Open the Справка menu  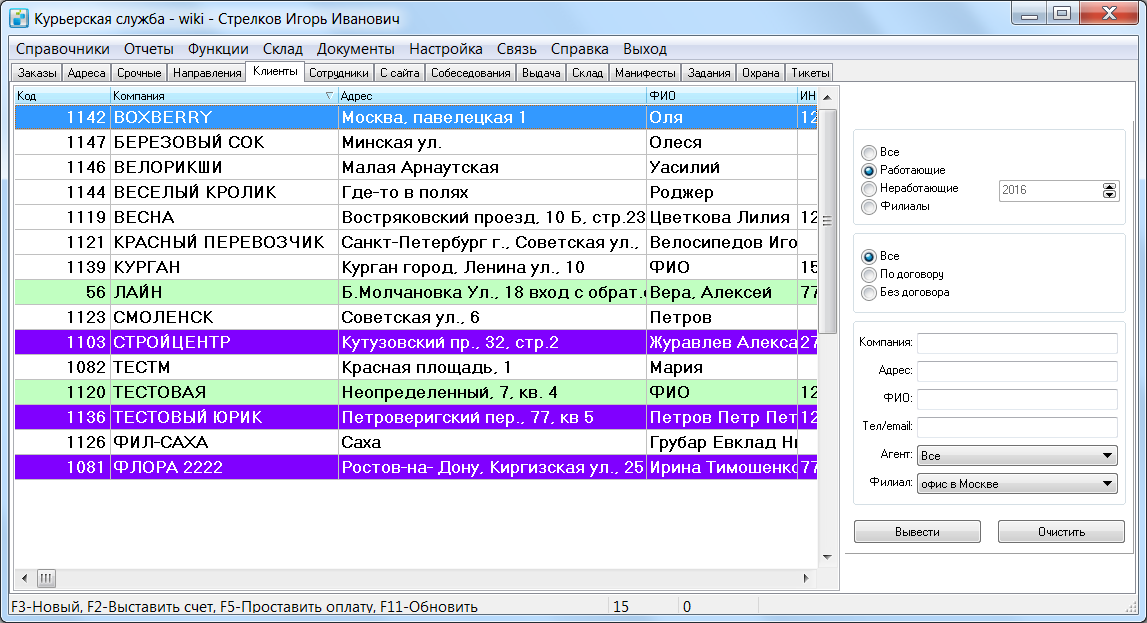[579, 49]
